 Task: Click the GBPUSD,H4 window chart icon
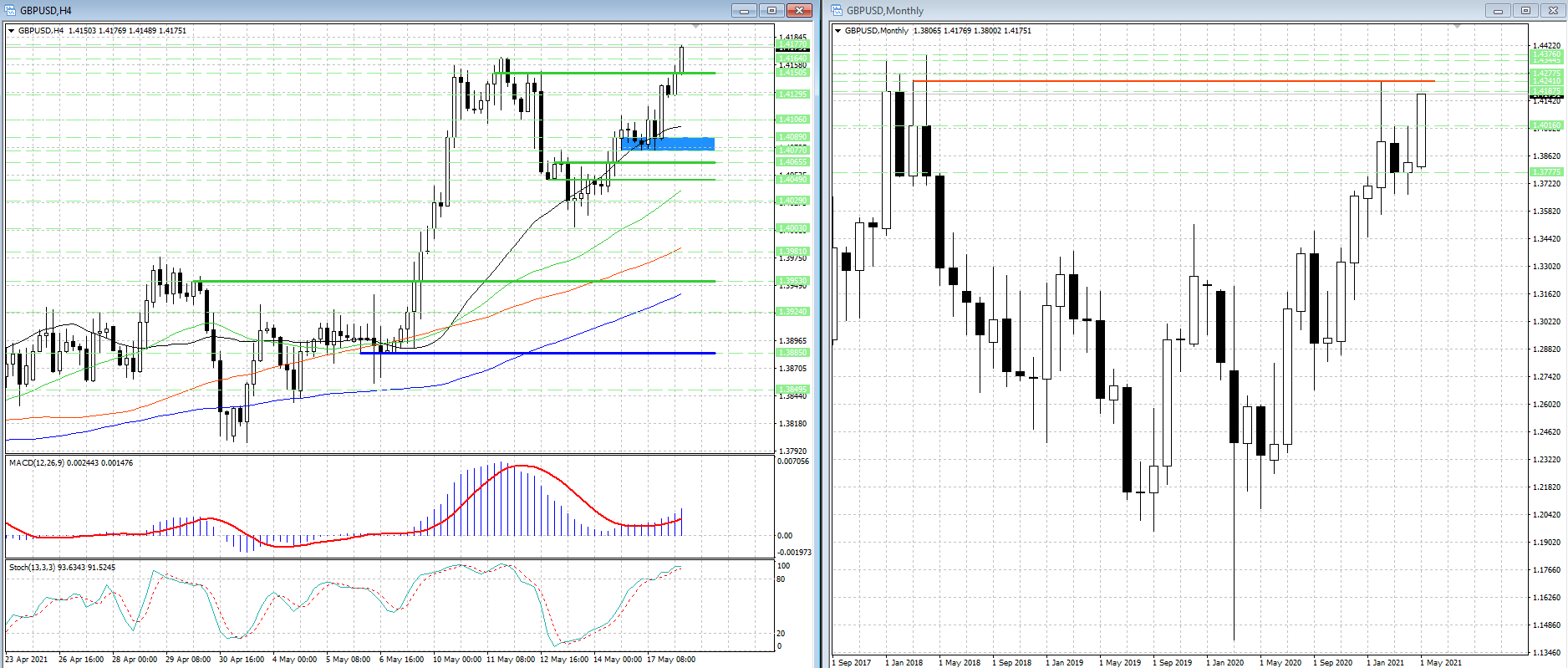11,11
